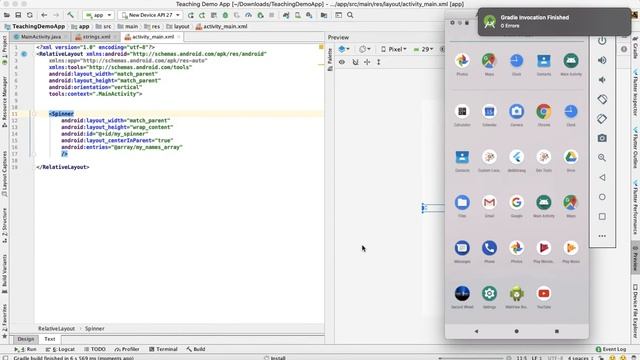Open Search Everywhere magnifier icon
This screenshot has height=360, width=640.
[350, 15]
